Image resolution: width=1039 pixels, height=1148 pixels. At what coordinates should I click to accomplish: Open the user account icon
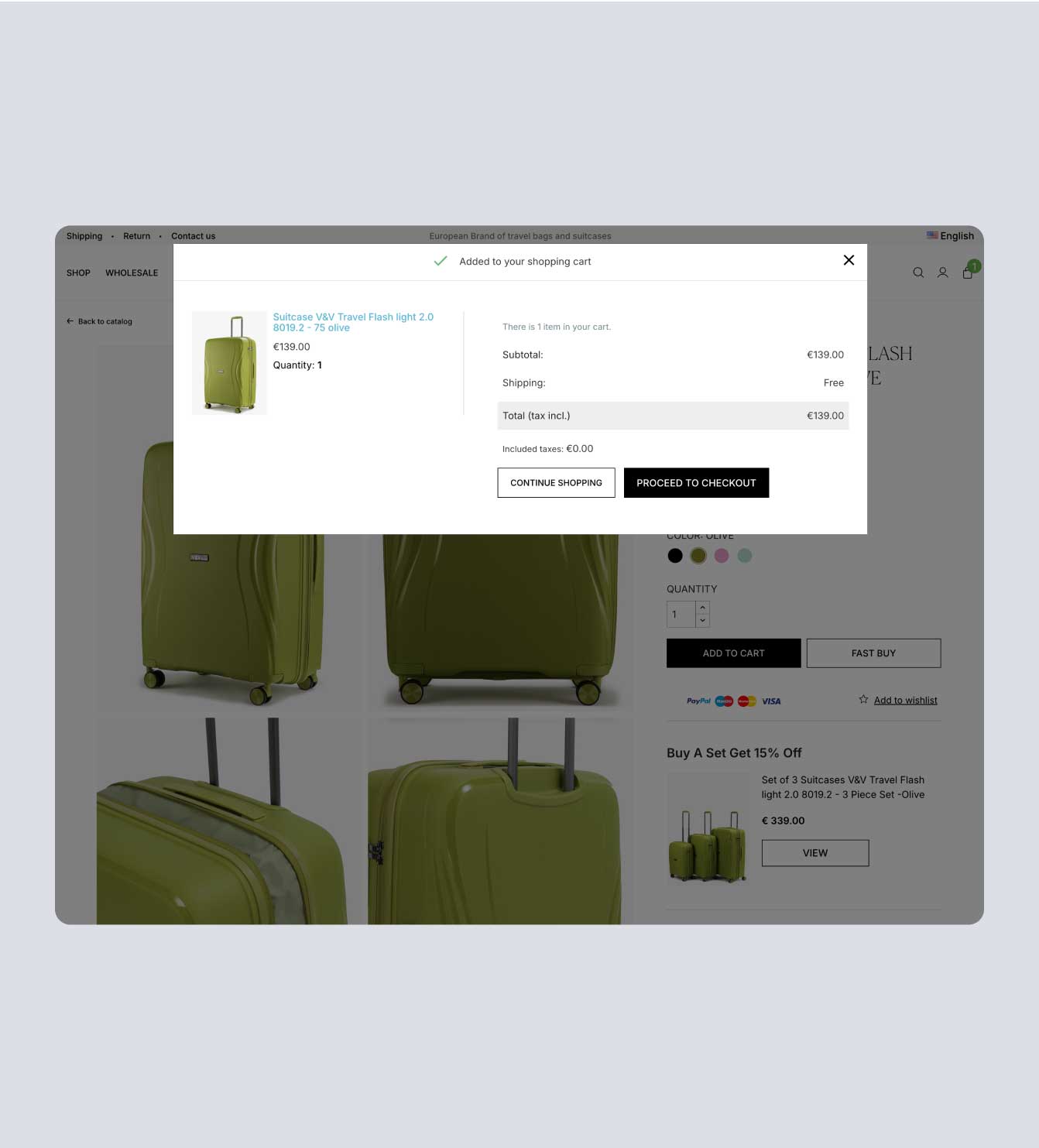pos(942,272)
